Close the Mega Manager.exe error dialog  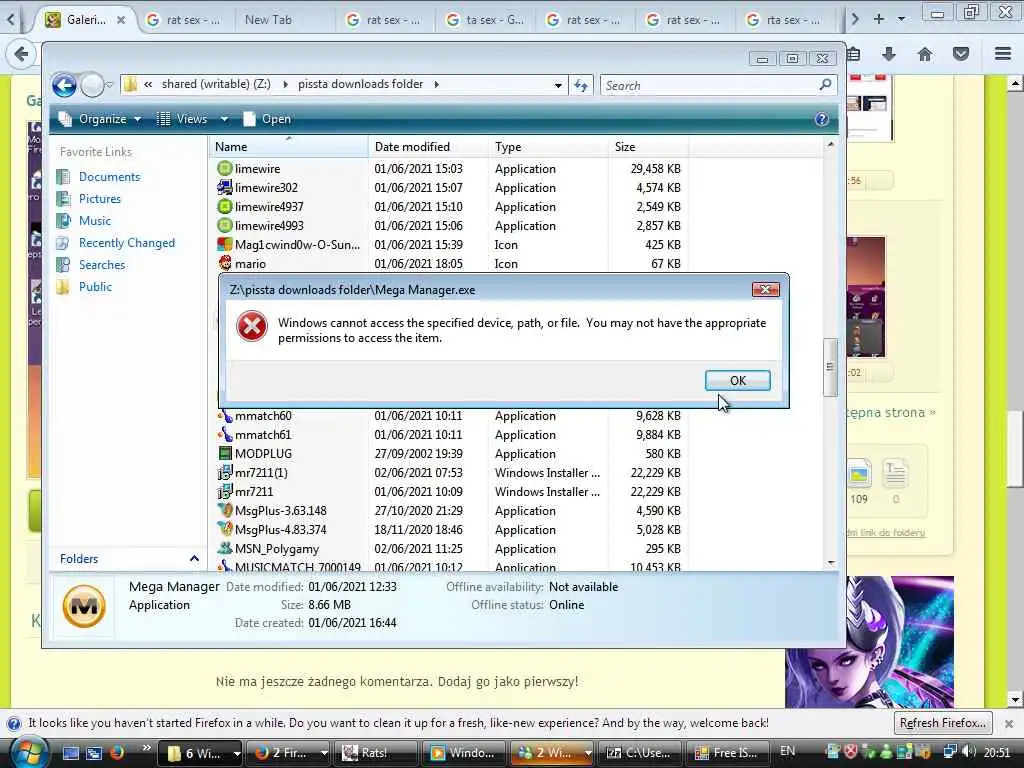click(x=765, y=289)
